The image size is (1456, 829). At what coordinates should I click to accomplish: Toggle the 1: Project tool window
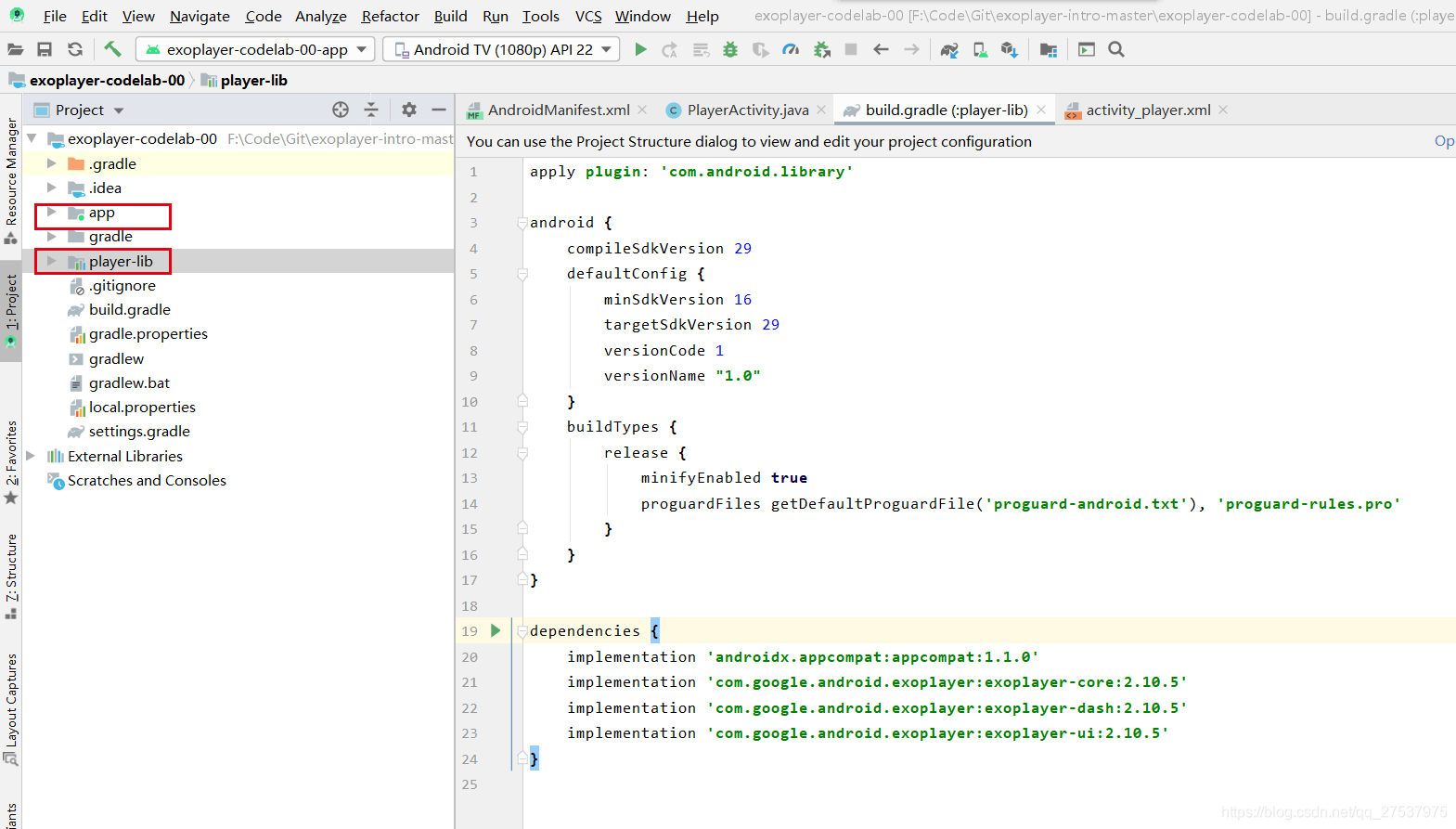coord(11,311)
